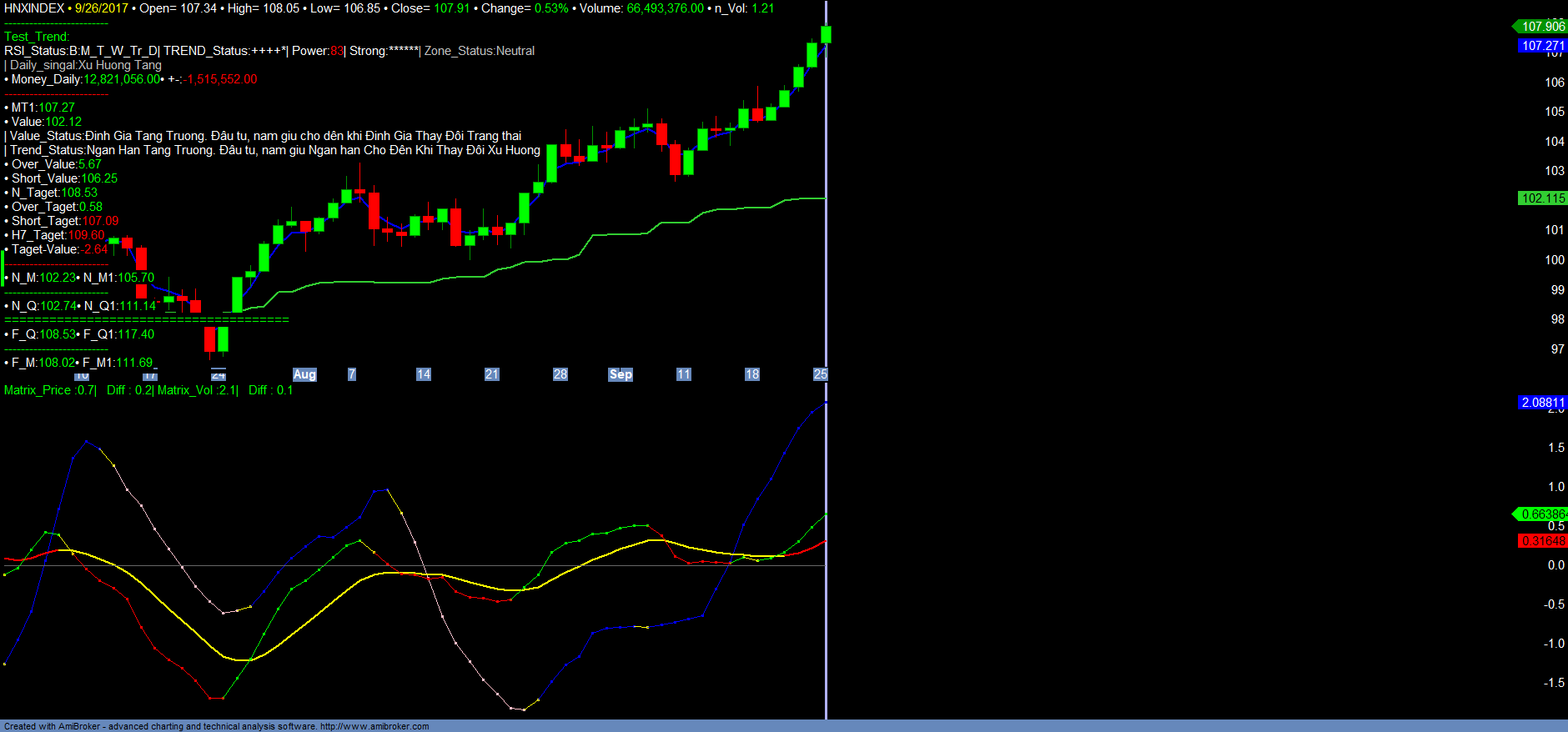Select the Aug marker on date axis
Screen dimensions: 1568x732
(304, 374)
